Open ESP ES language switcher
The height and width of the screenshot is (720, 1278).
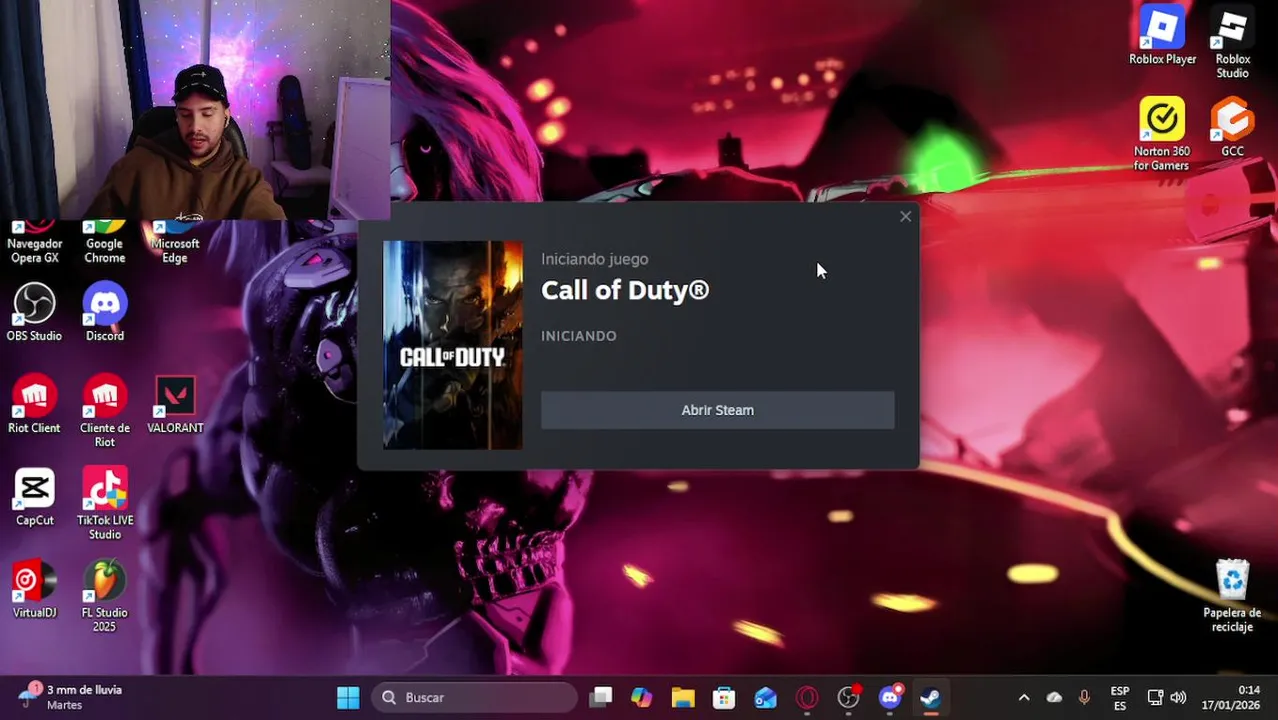tap(1120, 697)
